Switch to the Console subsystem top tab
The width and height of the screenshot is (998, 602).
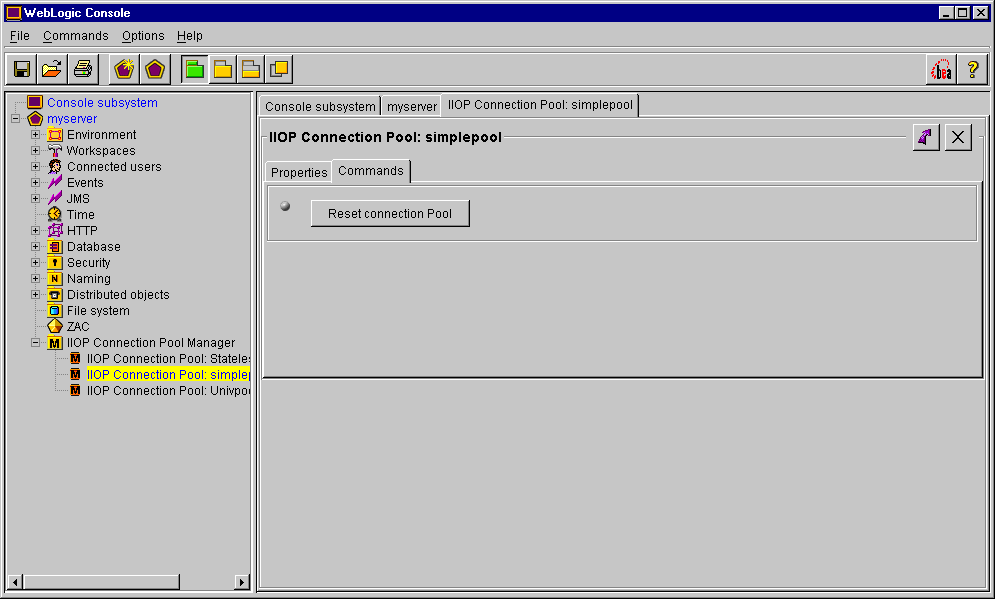[320, 106]
